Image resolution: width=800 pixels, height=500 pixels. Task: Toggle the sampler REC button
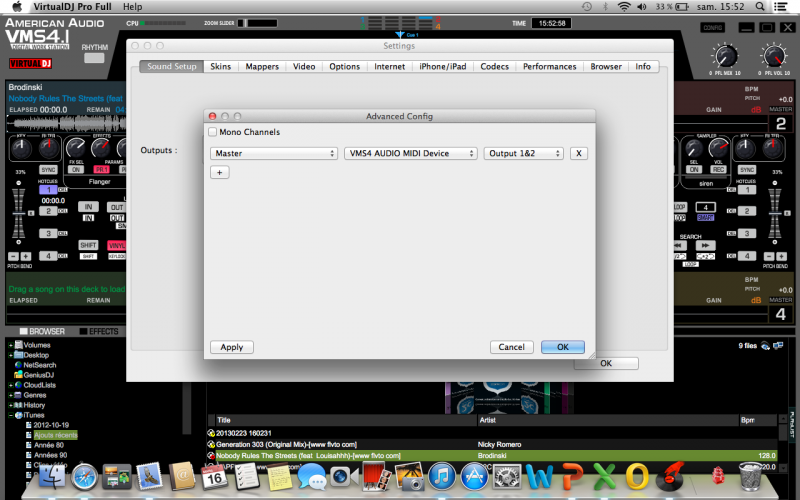pos(718,169)
